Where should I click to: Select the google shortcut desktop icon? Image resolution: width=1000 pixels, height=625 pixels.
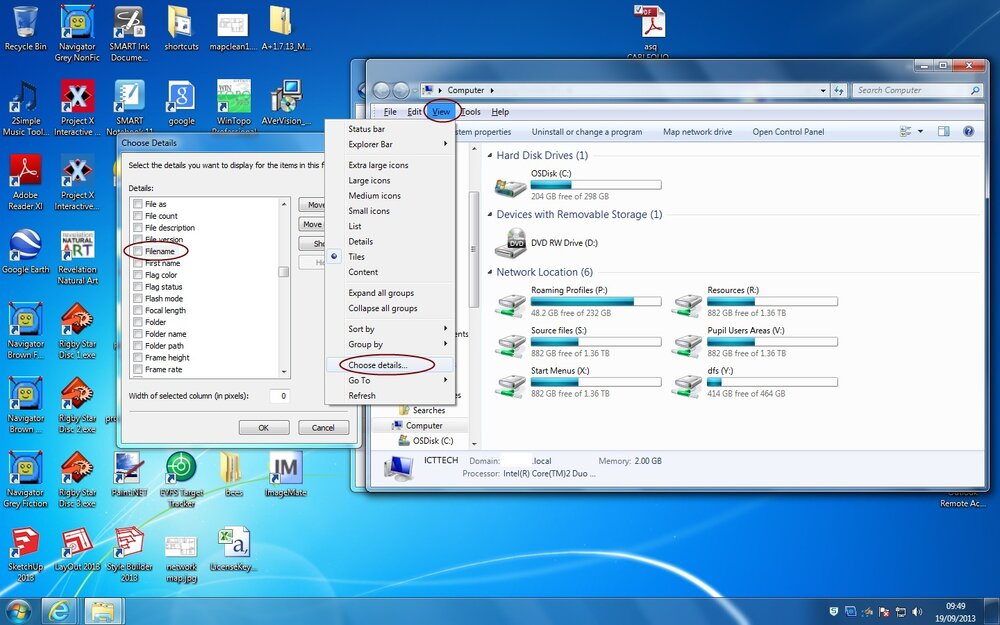(181, 103)
